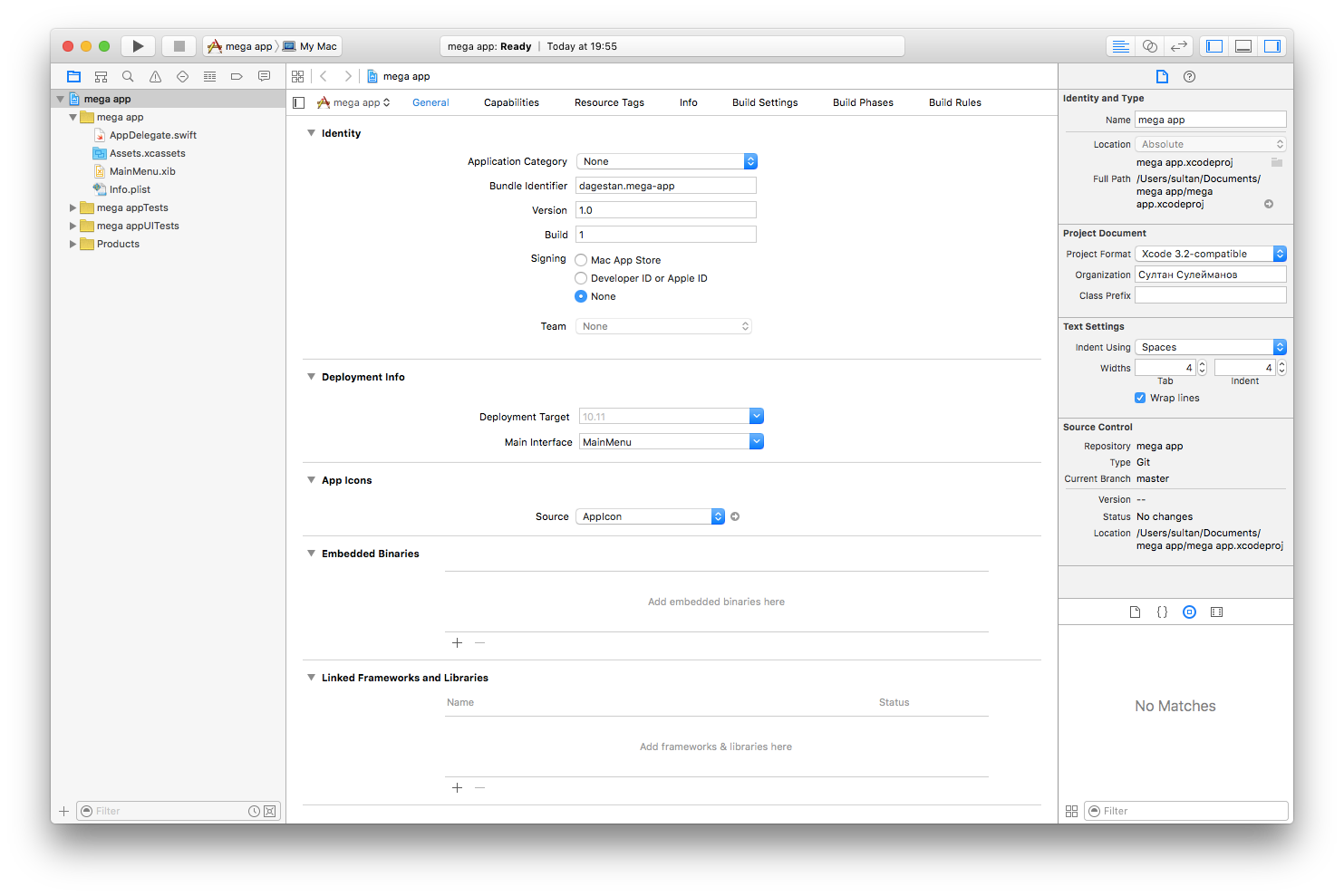Open the Debug navigator icon
The width and height of the screenshot is (1344, 896).
pyautogui.click(x=209, y=77)
